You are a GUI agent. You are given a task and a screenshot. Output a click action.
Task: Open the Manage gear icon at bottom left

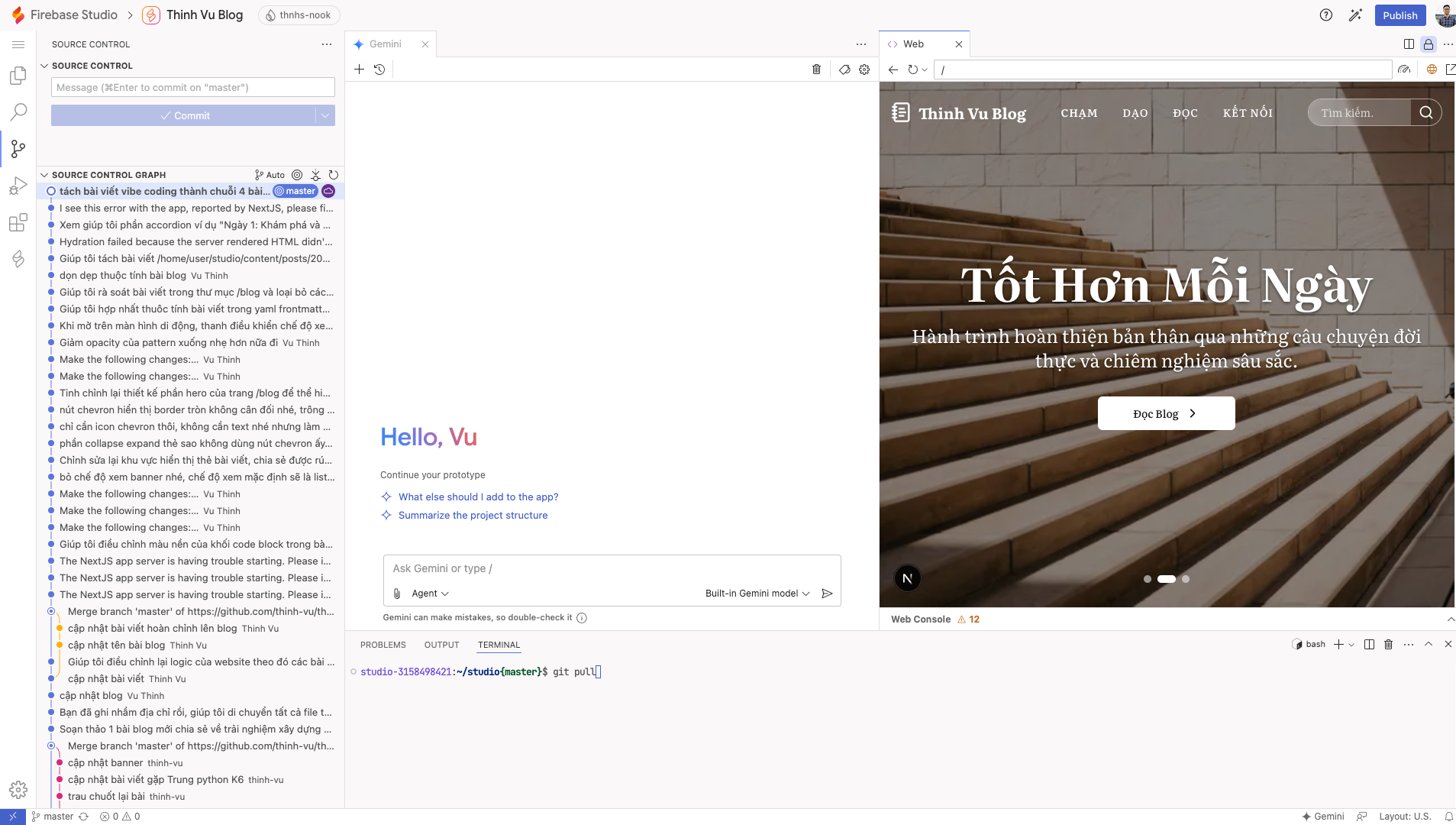click(18, 789)
